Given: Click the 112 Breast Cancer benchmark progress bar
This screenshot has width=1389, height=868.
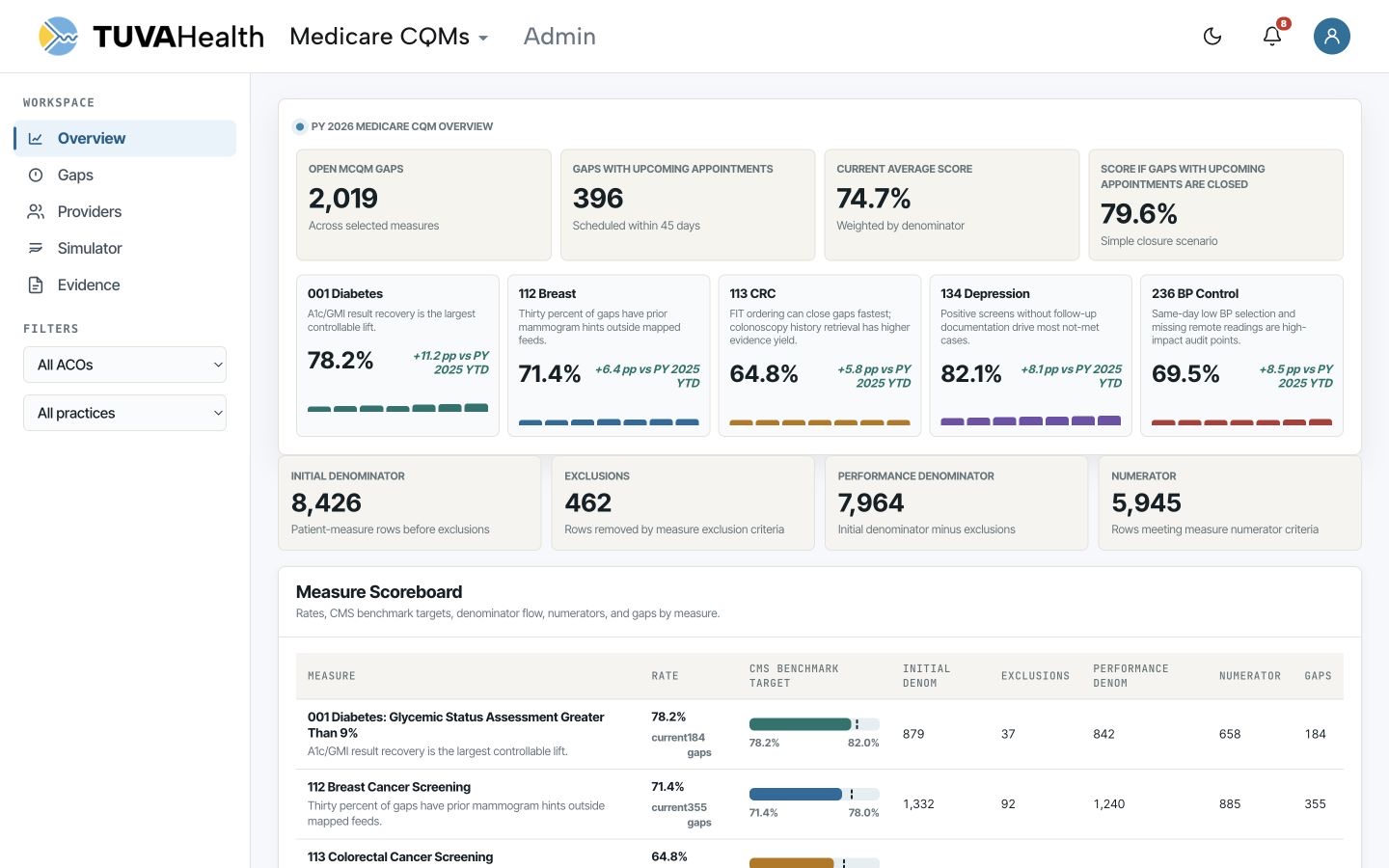Looking at the screenshot, I should tap(814, 795).
